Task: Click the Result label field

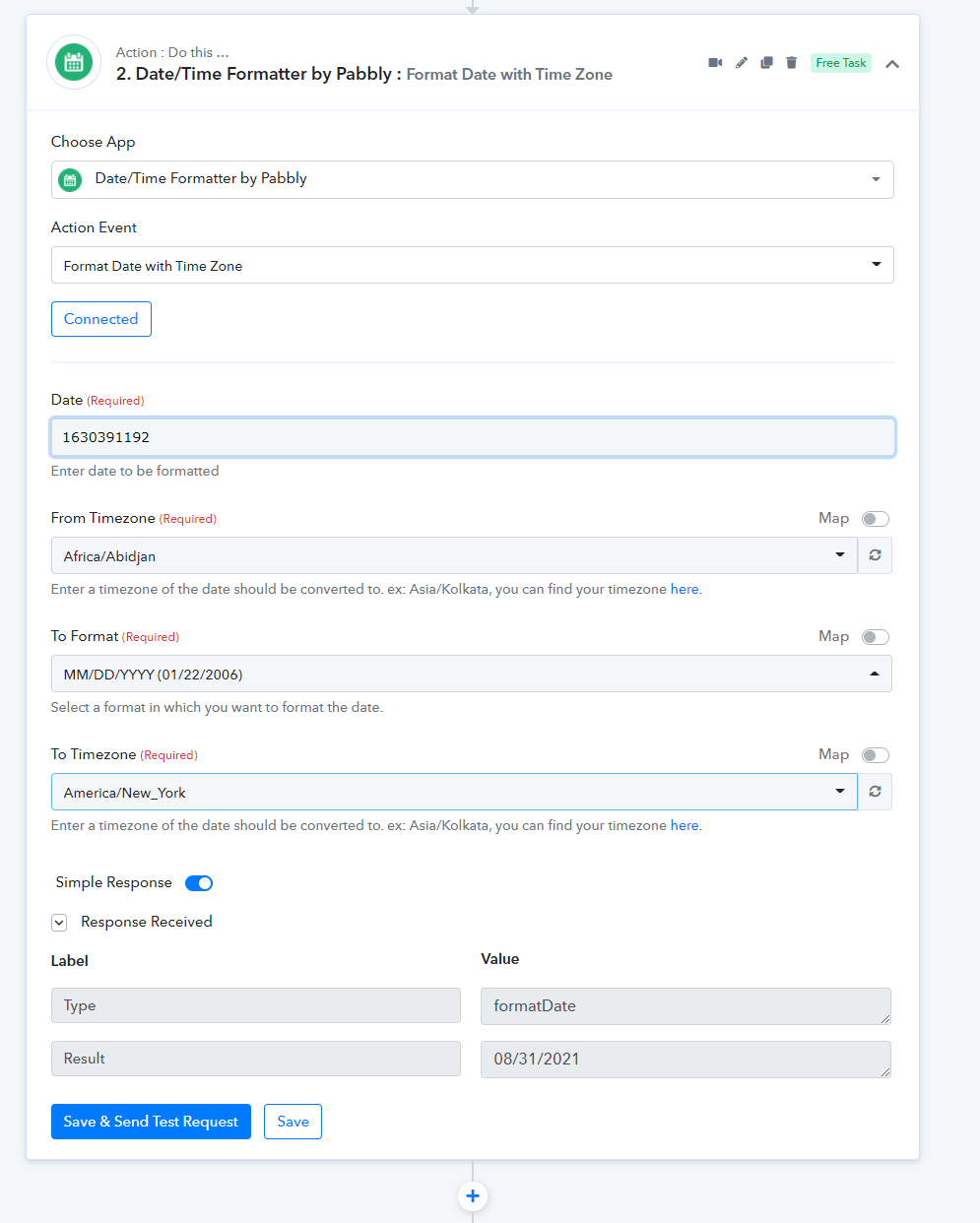Action: [256, 1059]
